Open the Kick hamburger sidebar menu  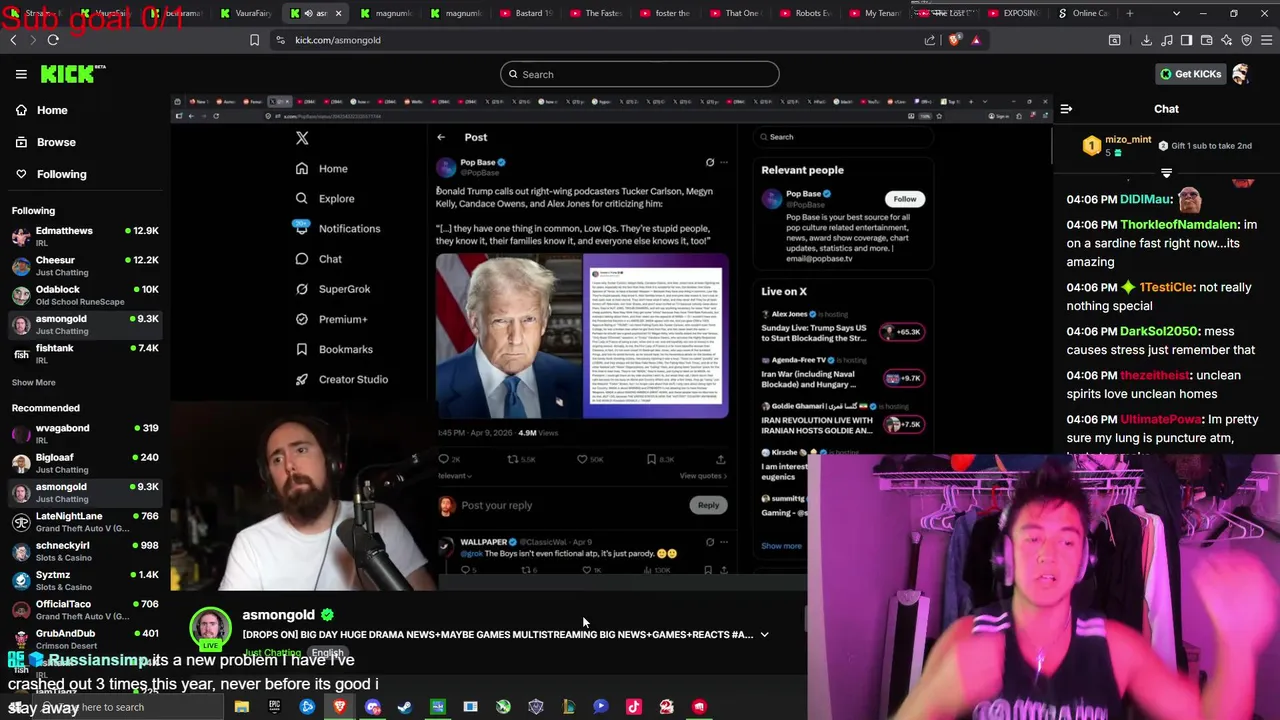pos(21,74)
